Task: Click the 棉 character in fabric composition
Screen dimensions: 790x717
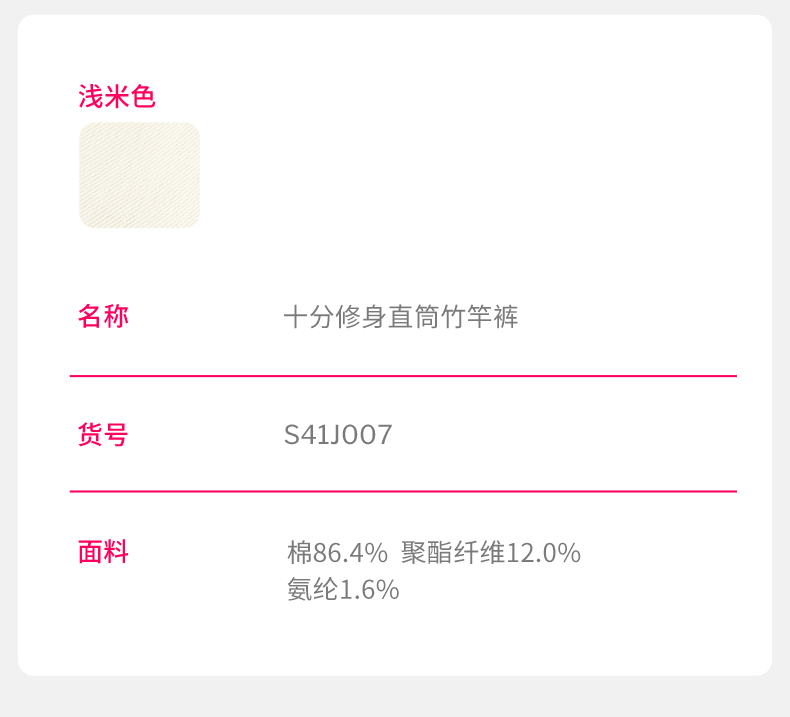Action: click(300, 553)
